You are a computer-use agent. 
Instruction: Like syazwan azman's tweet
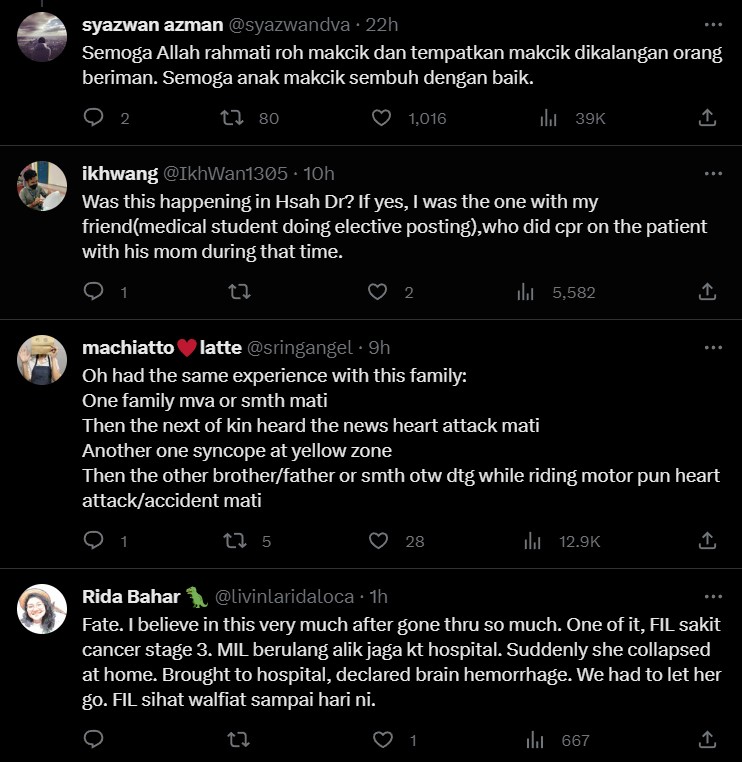381,118
